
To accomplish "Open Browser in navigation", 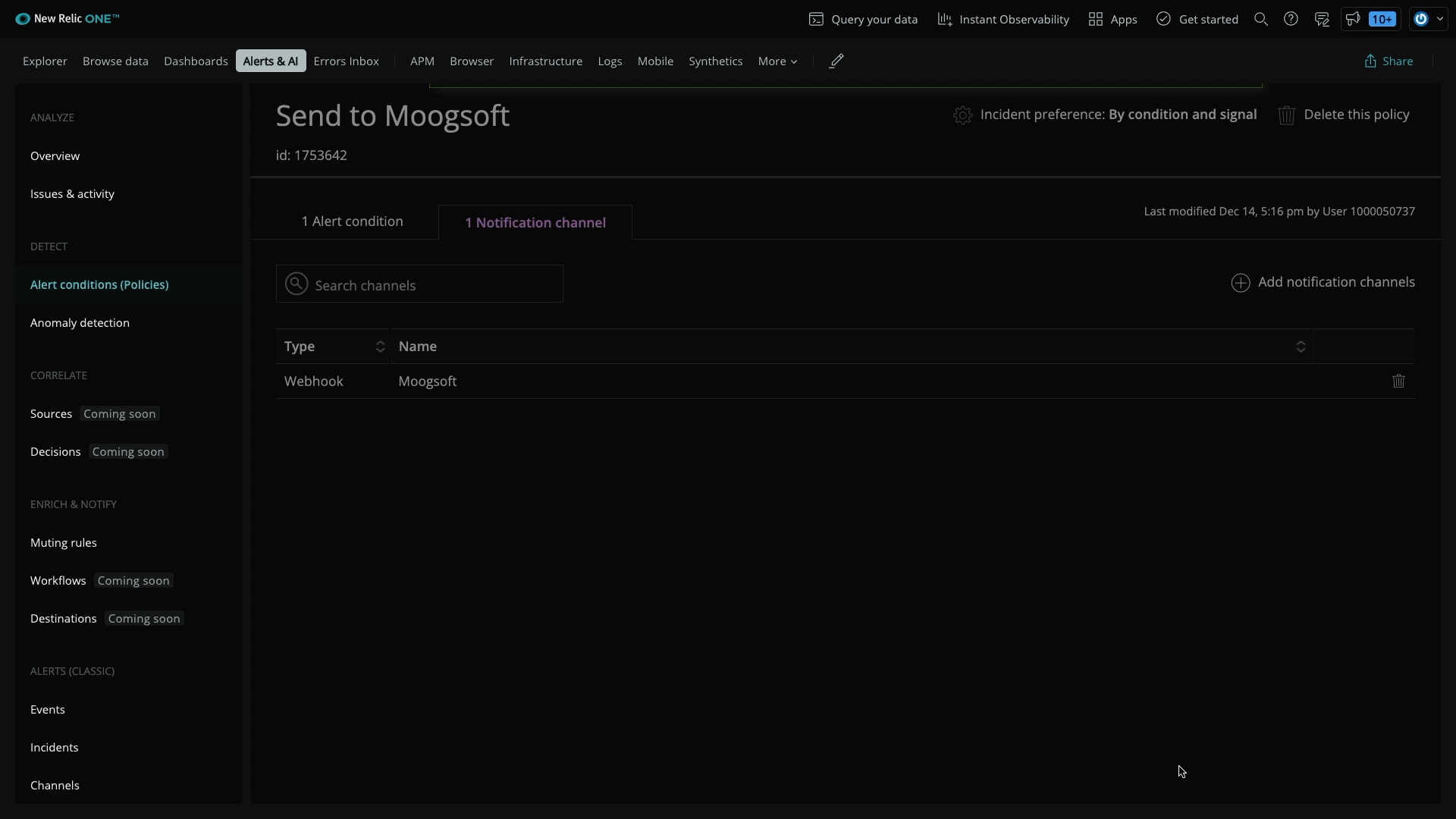I will (472, 61).
